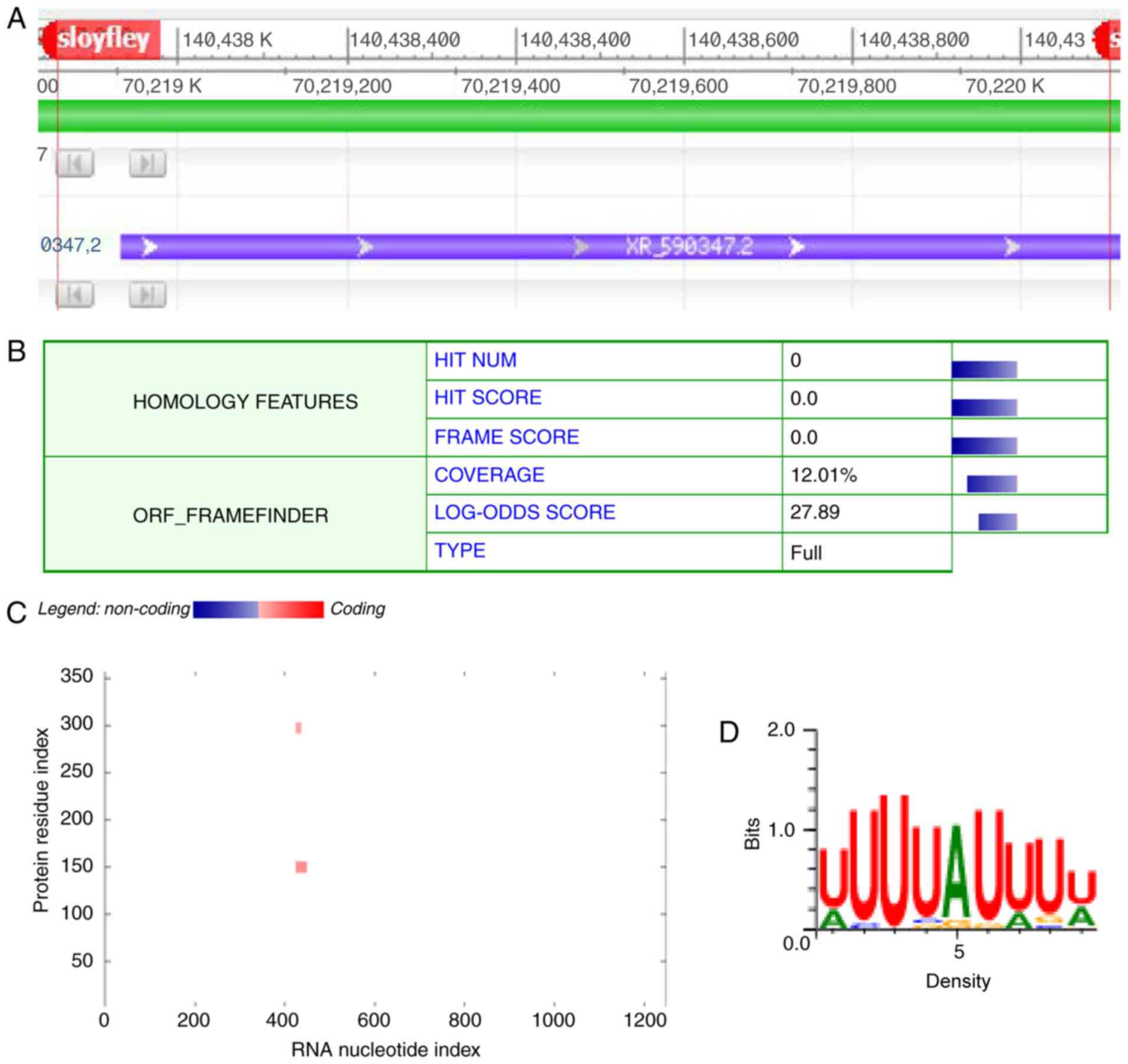Open the HIT SCORE feature link
The height and width of the screenshot is (1064, 1128).
click(487, 398)
